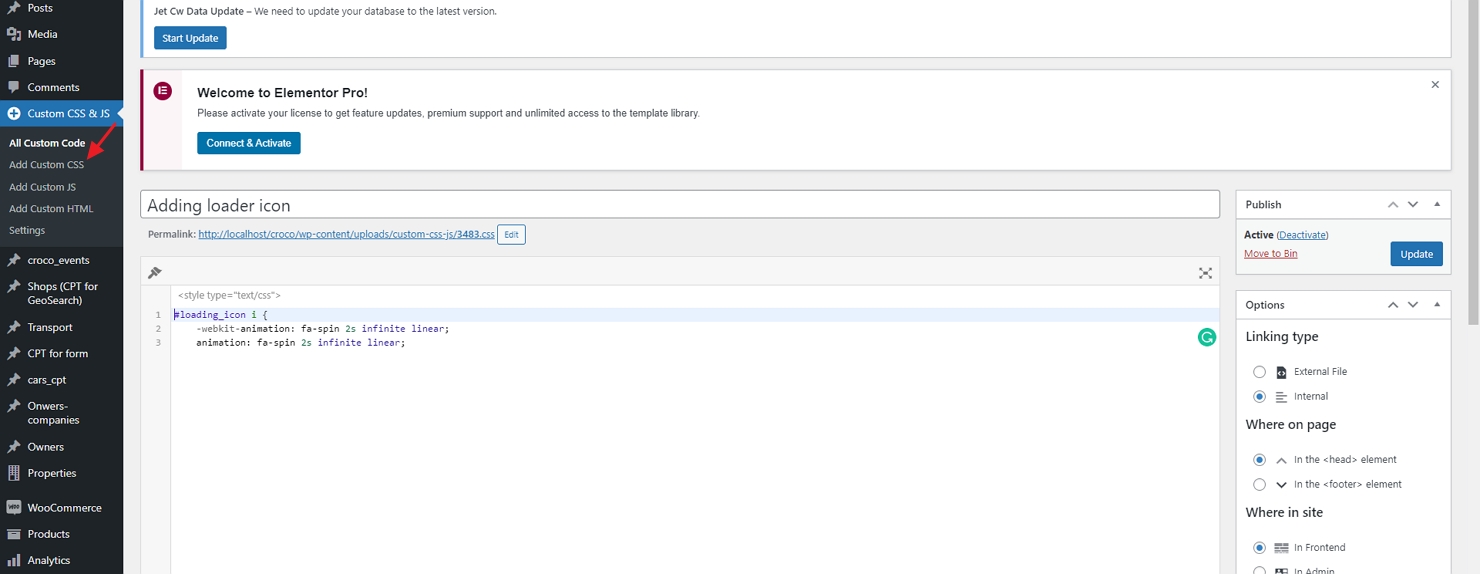Open Add Custom CSS submenu item

tap(46, 165)
